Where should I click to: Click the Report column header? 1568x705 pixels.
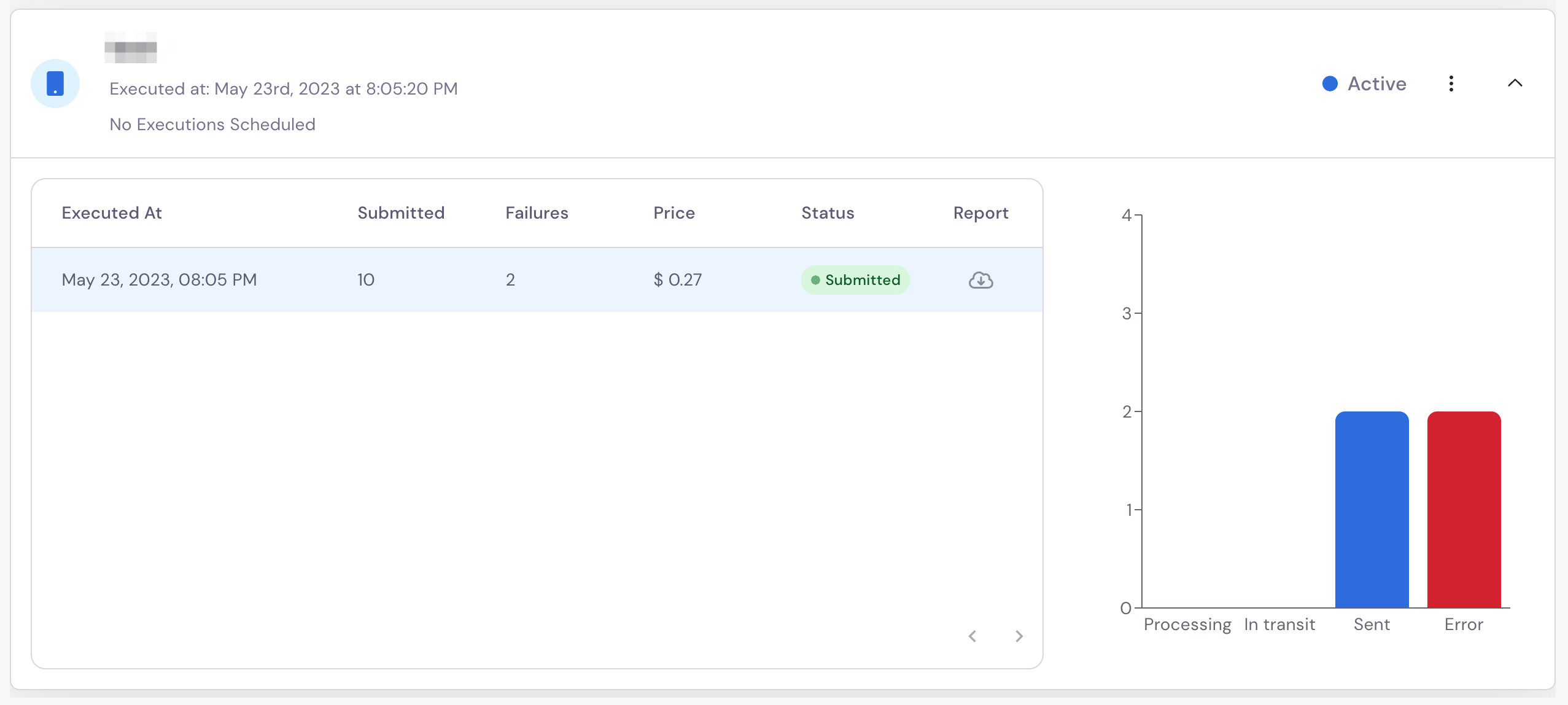980,213
